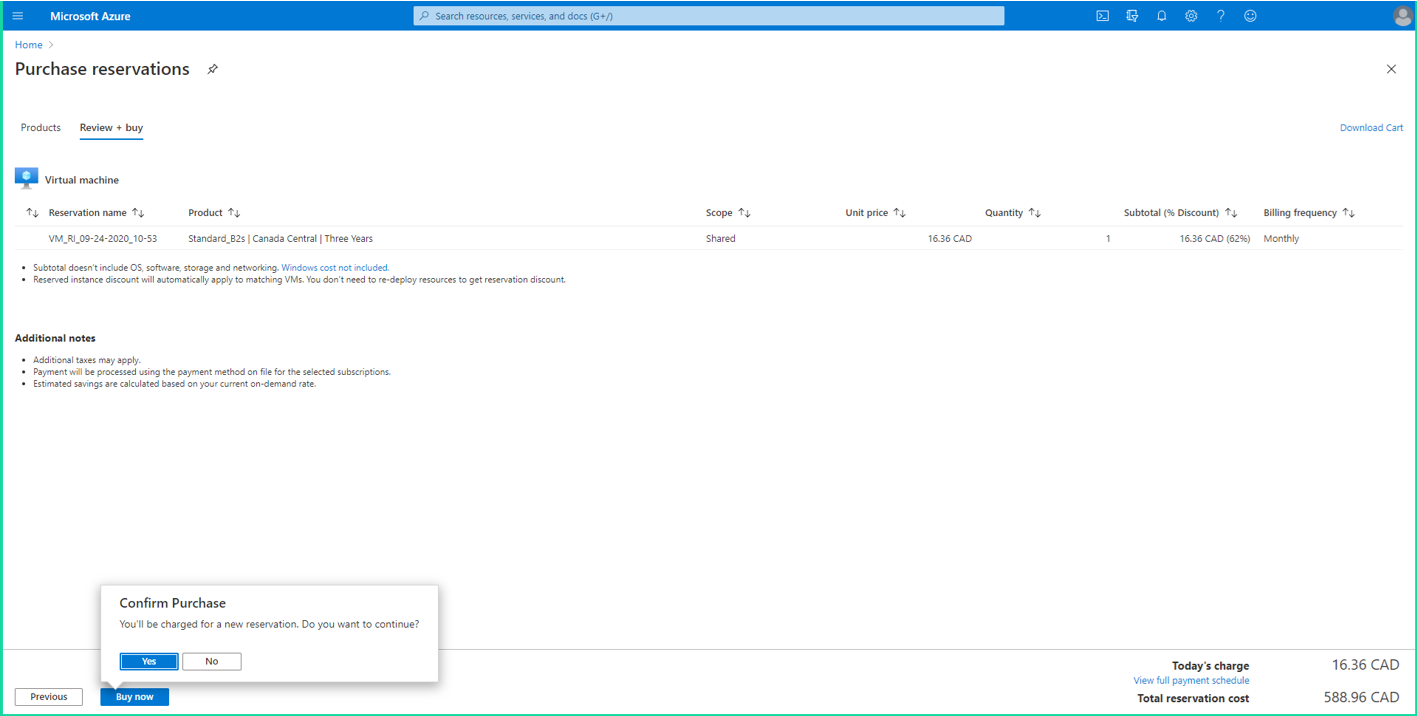This screenshot has width=1417, height=716.
Task: Show notifications bell panel
Action: coord(1161,16)
